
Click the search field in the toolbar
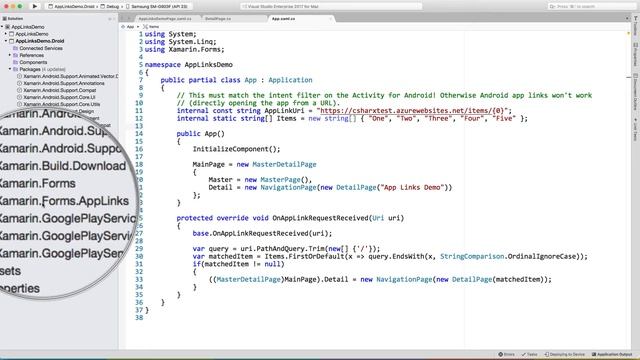pyautogui.click(x=591, y=7)
